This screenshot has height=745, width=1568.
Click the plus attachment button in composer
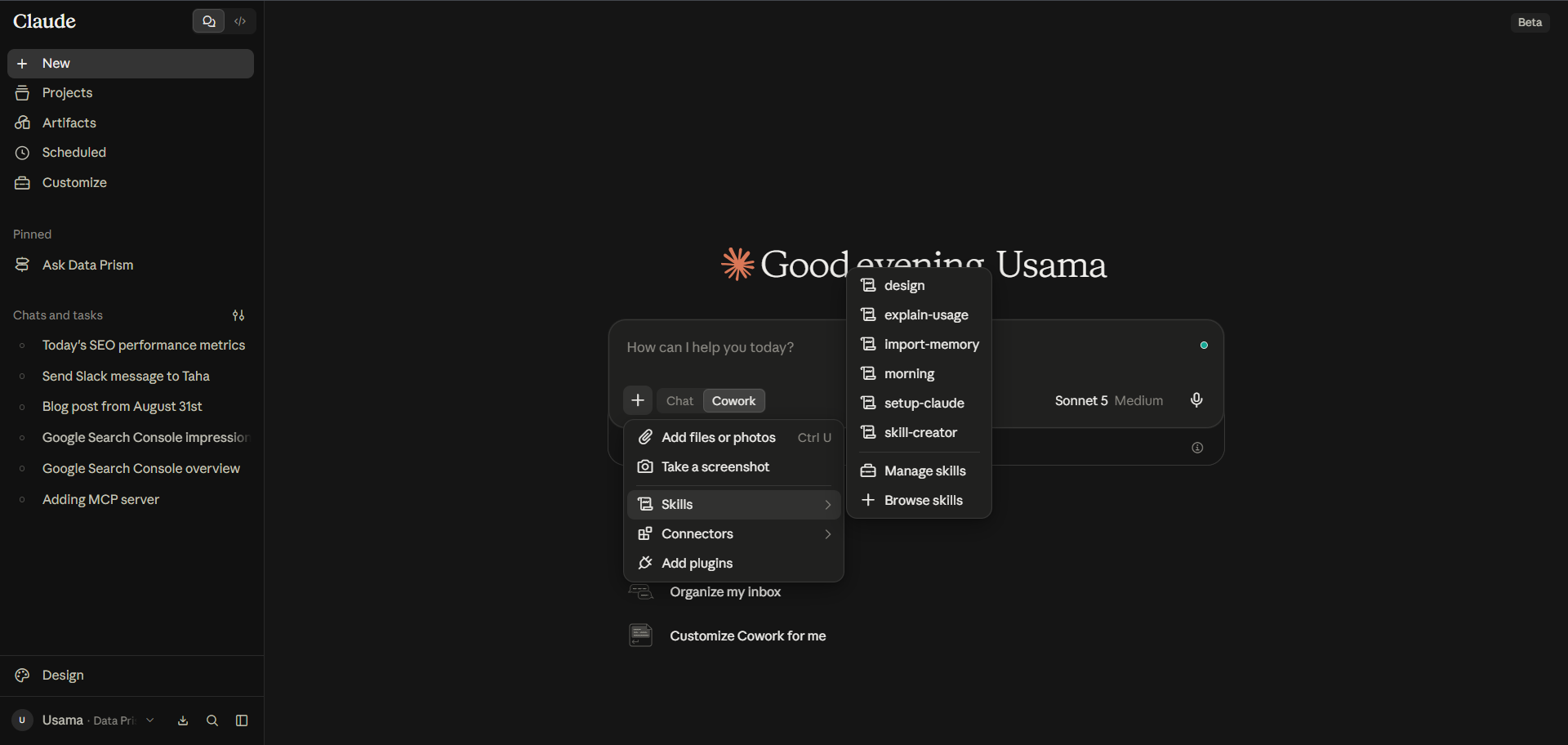point(638,400)
